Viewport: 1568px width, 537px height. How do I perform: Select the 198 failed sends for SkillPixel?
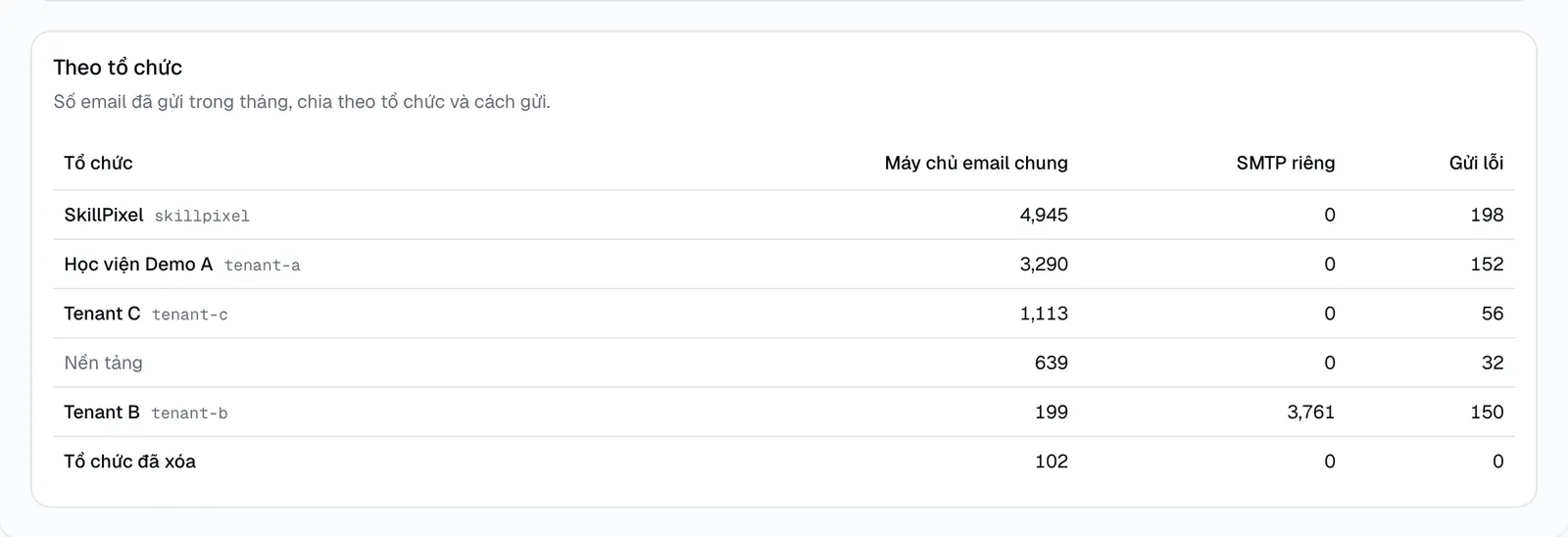pyautogui.click(x=1487, y=215)
